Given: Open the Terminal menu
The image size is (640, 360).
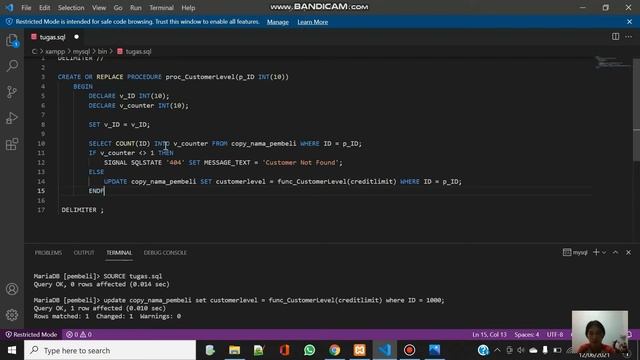Looking at the screenshot, I should tap(161, 8).
